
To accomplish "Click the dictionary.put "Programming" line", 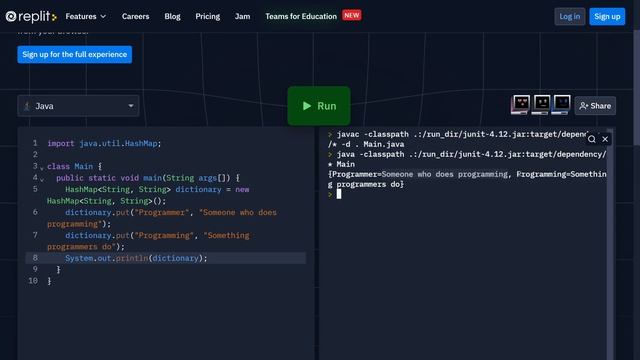I will click(x=148, y=241).
